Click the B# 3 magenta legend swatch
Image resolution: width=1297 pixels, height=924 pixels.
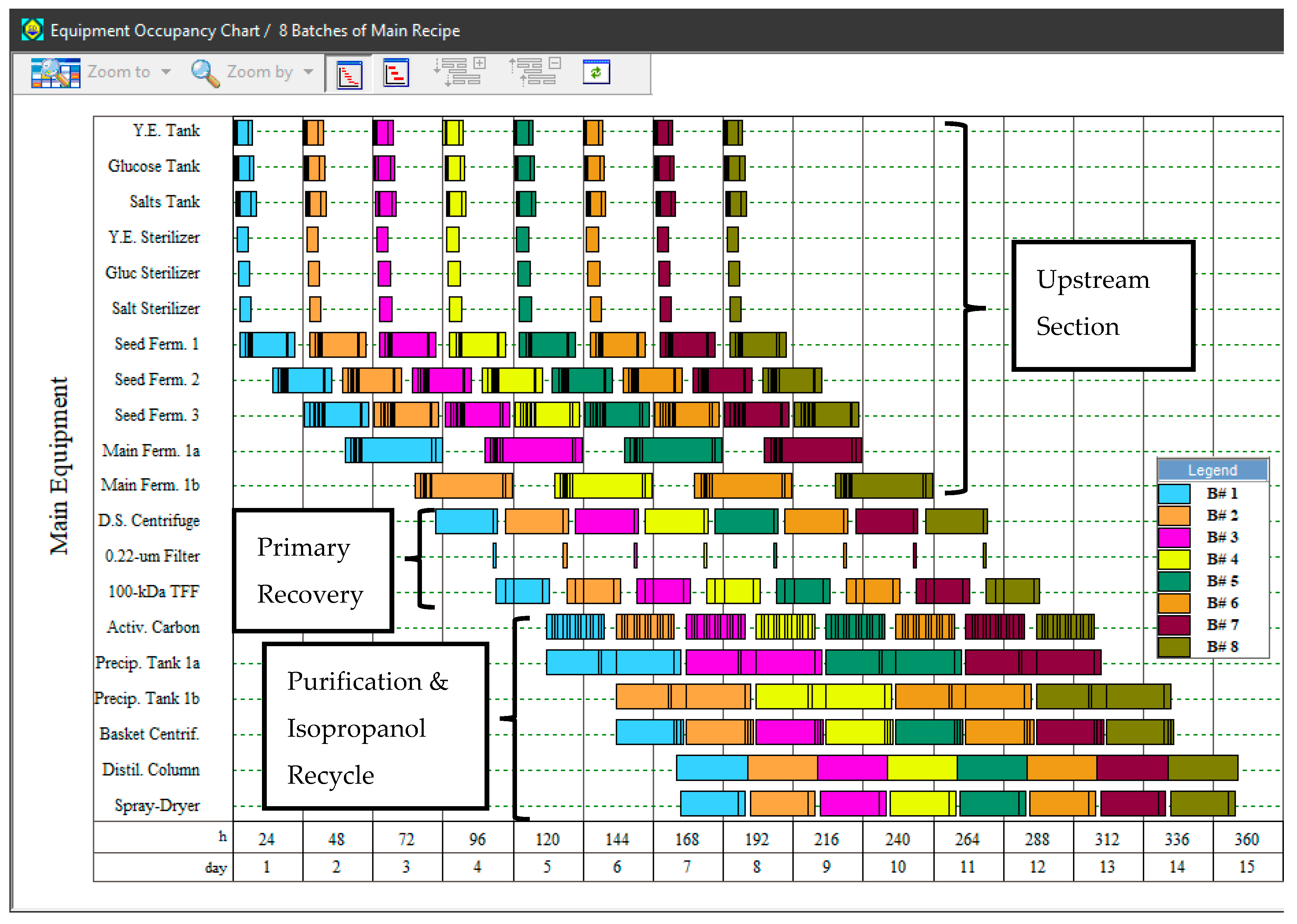(x=1174, y=538)
